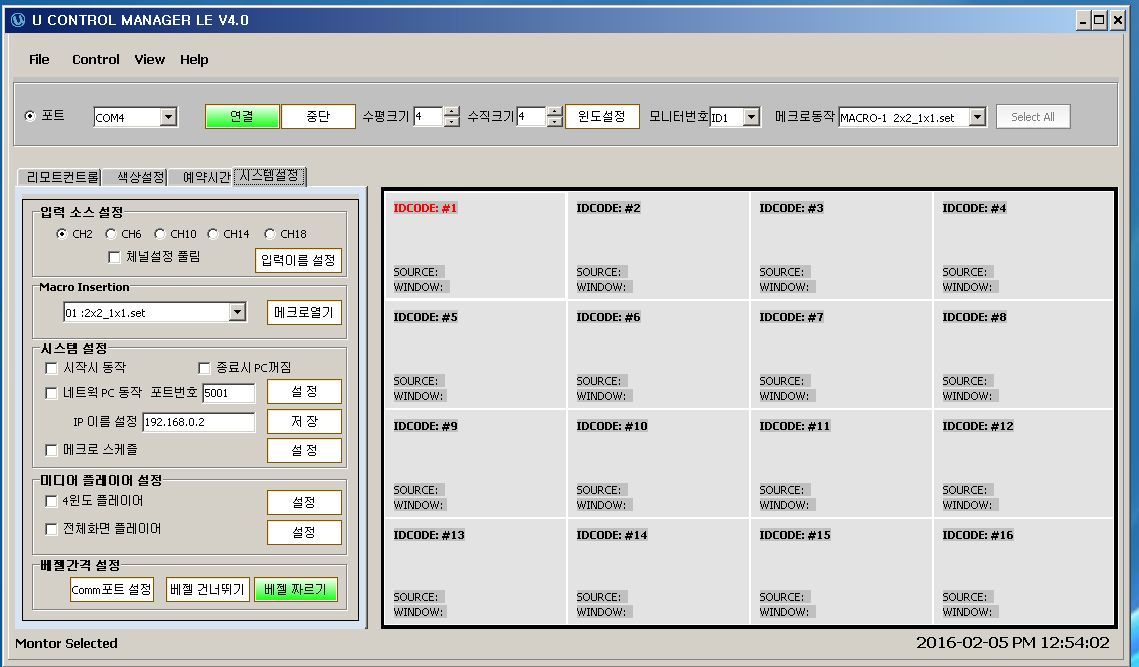Select monitor cell IDCODE: #1
Viewport: 1139px width, 667px height.
click(x=475, y=245)
